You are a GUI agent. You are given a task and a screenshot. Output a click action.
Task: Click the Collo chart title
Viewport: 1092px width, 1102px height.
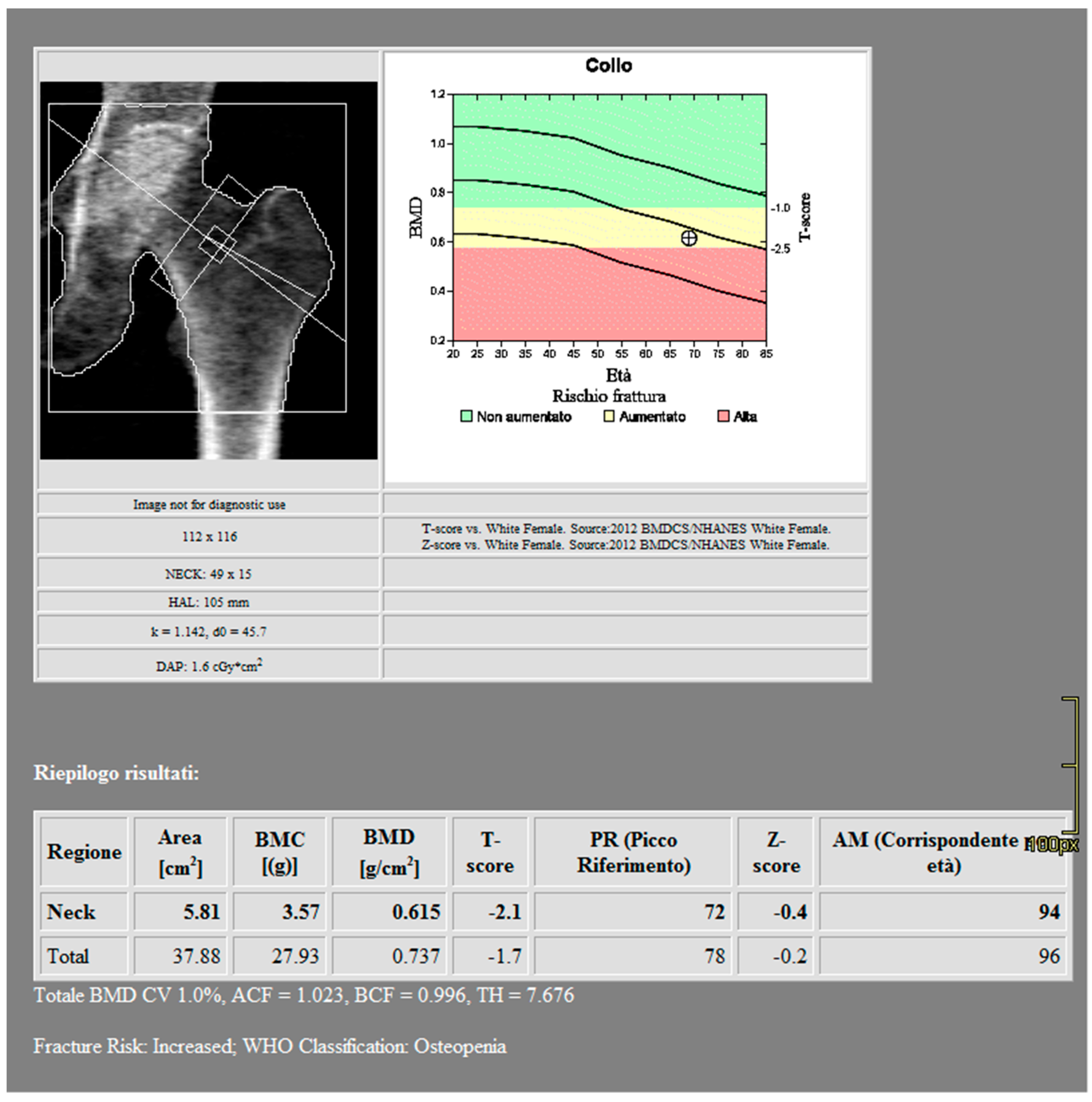pyautogui.click(x=608, y=66)
